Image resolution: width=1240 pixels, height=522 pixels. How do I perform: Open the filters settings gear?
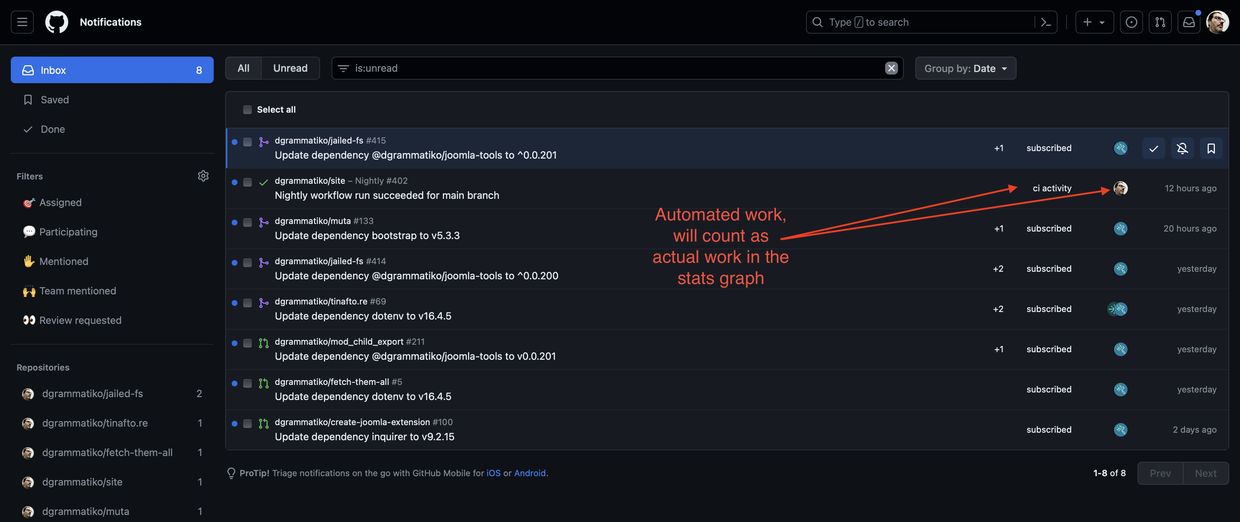pos(203,176)
